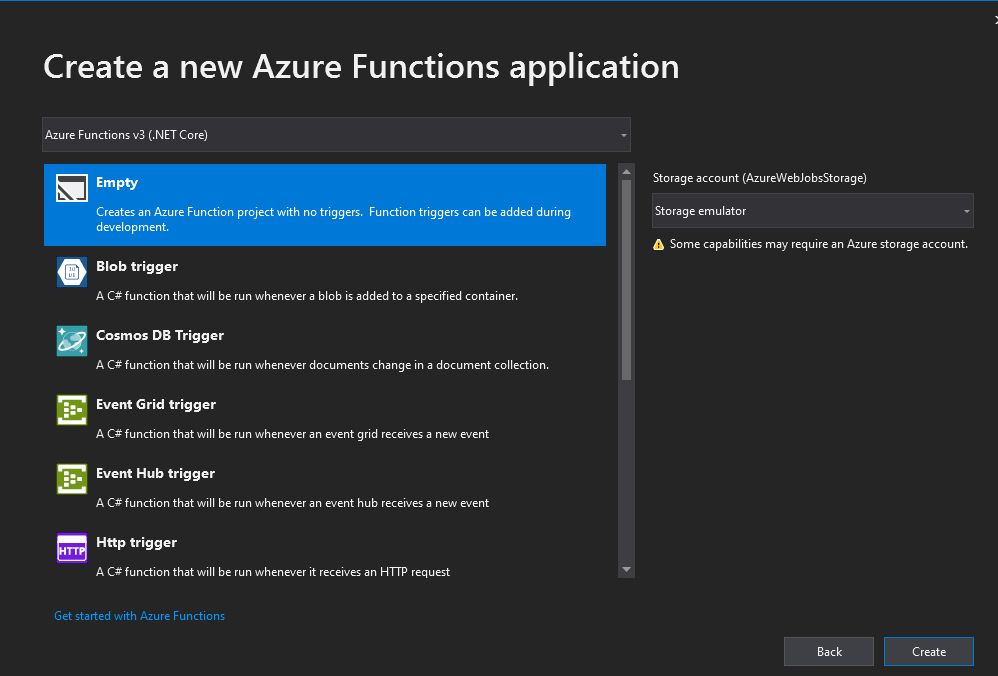Click the Cosmos DB Trigger icon
998x676 pixels.
(71, 340)
